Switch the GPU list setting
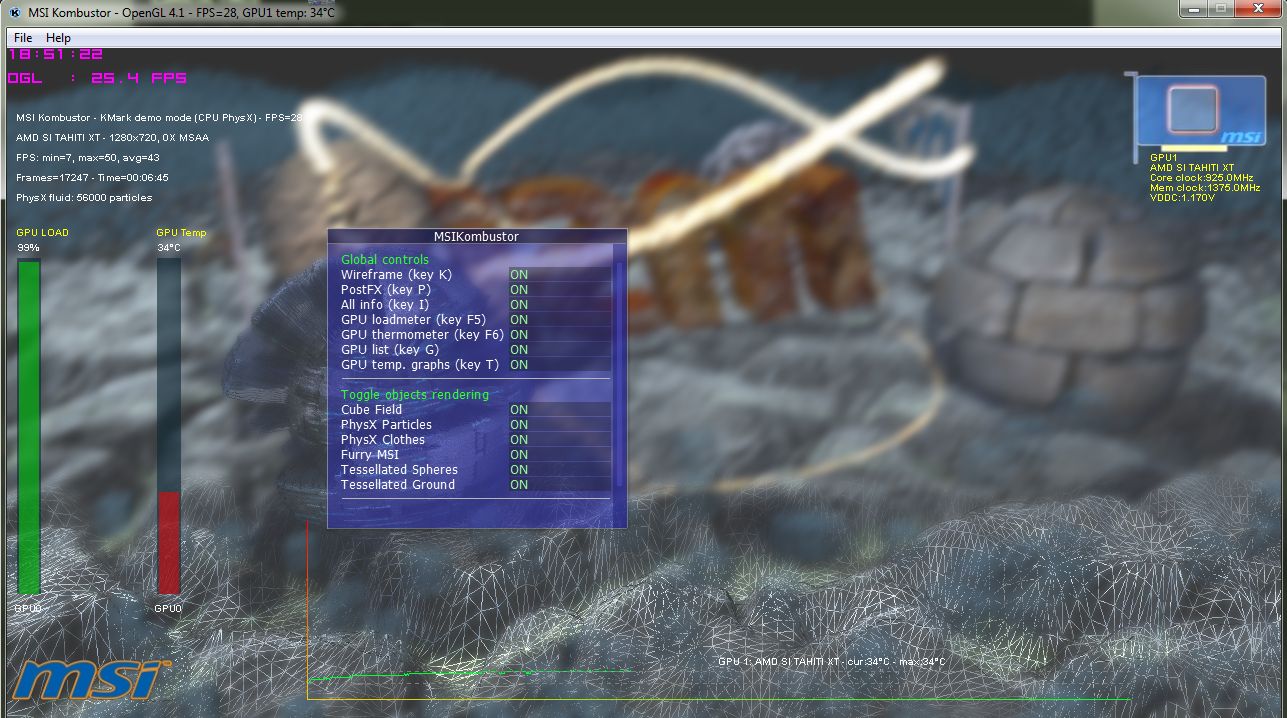 519,350
